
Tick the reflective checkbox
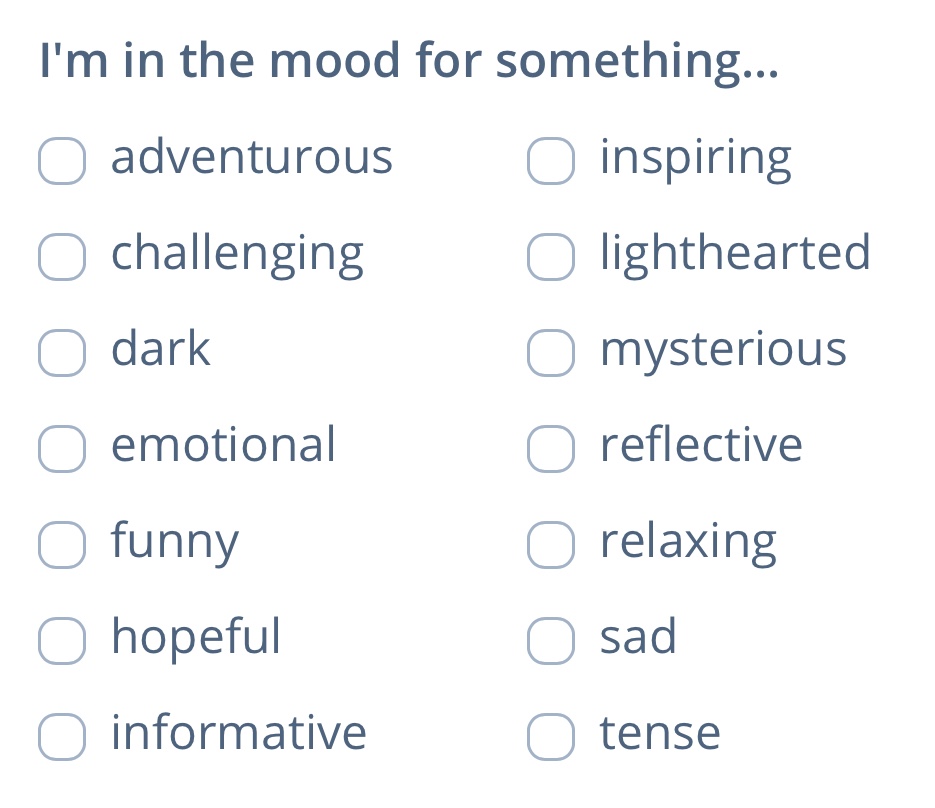pyautogui.click(x=551, y=450)
